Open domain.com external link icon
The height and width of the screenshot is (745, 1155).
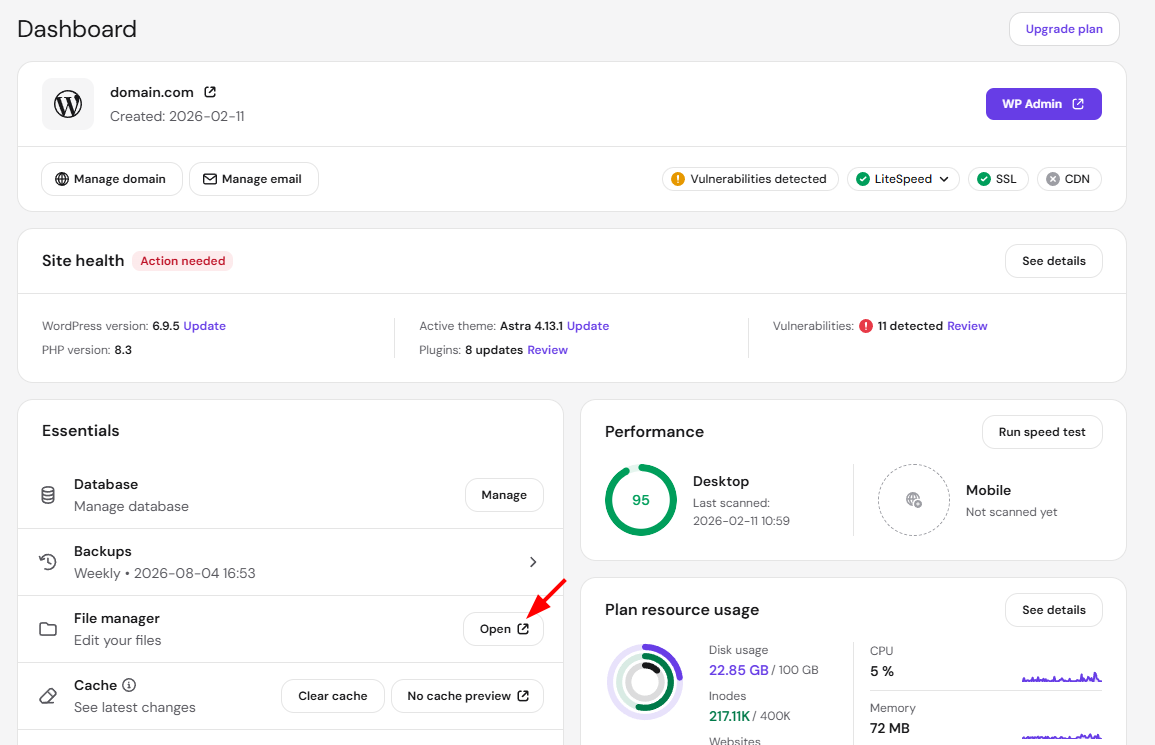point(210,92)
